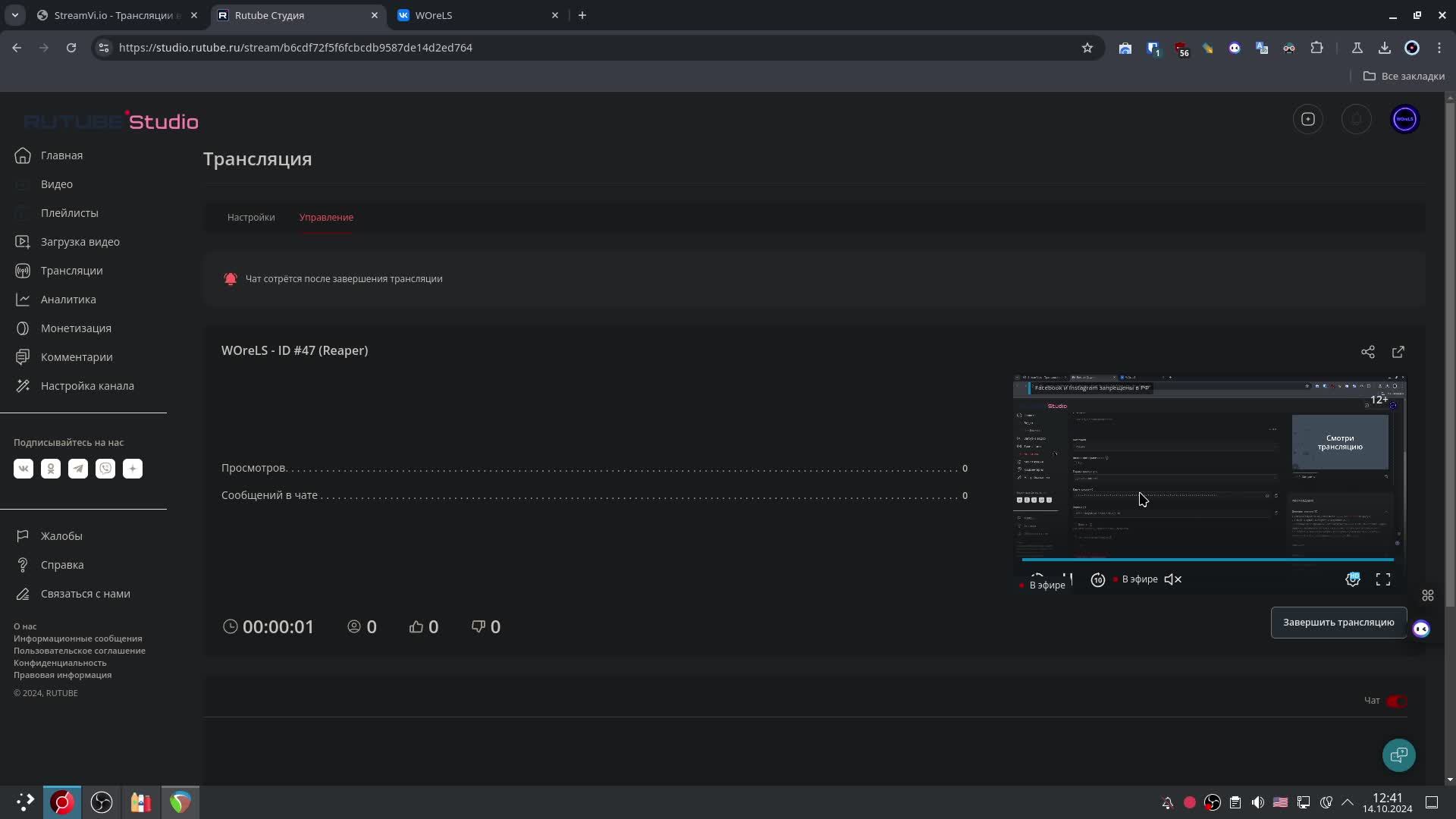Reload the page

(71, 48)
